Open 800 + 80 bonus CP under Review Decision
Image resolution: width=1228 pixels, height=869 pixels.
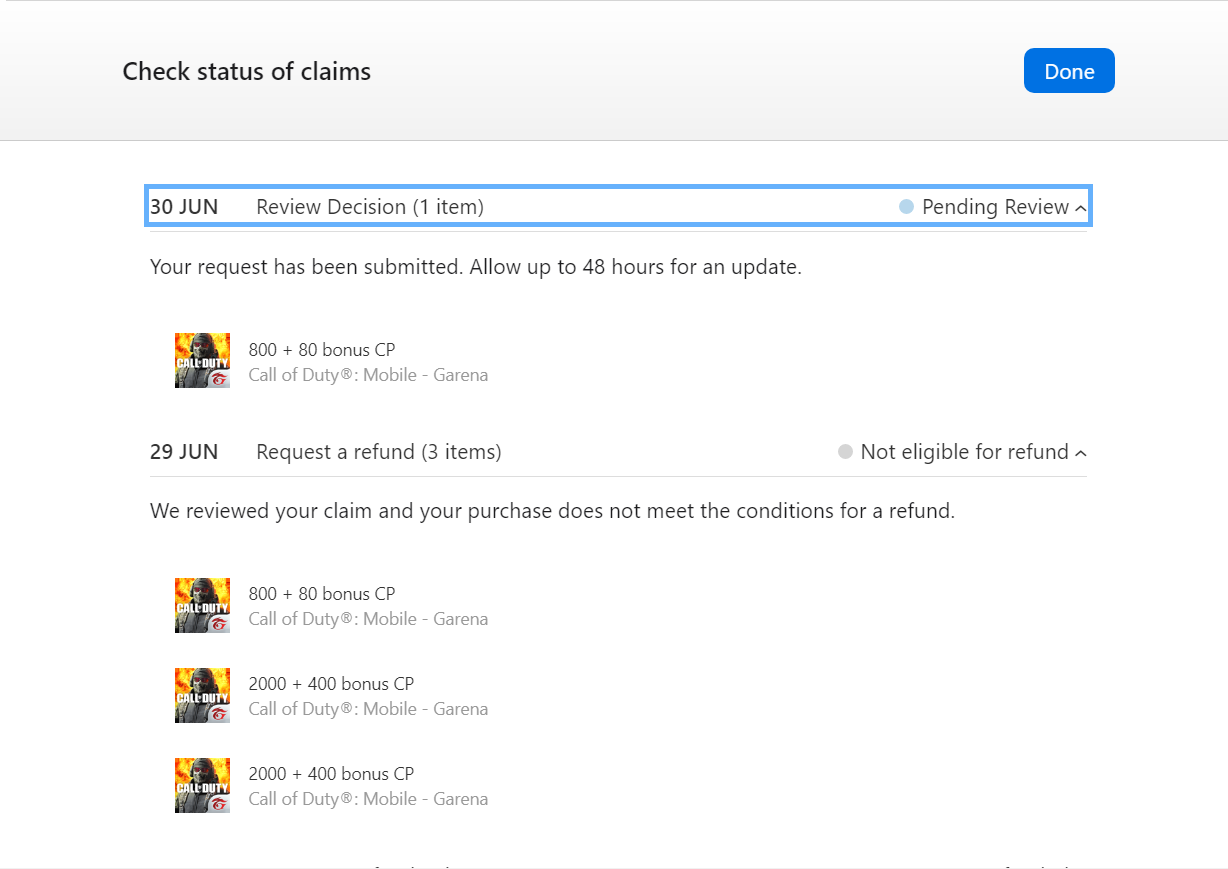tap(322, 350)
